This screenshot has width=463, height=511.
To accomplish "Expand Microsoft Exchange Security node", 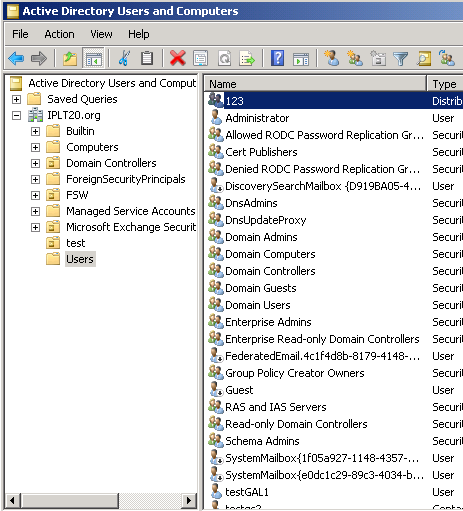I will point(35,227).
